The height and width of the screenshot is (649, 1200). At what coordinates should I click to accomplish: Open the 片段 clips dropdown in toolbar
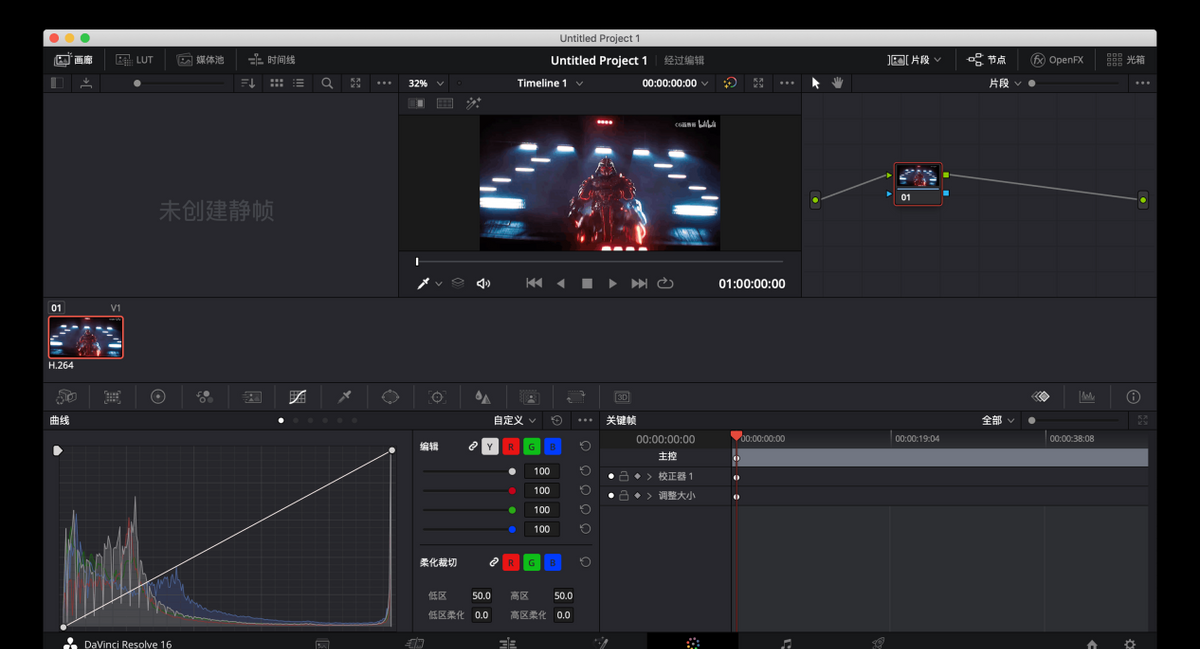915,60
